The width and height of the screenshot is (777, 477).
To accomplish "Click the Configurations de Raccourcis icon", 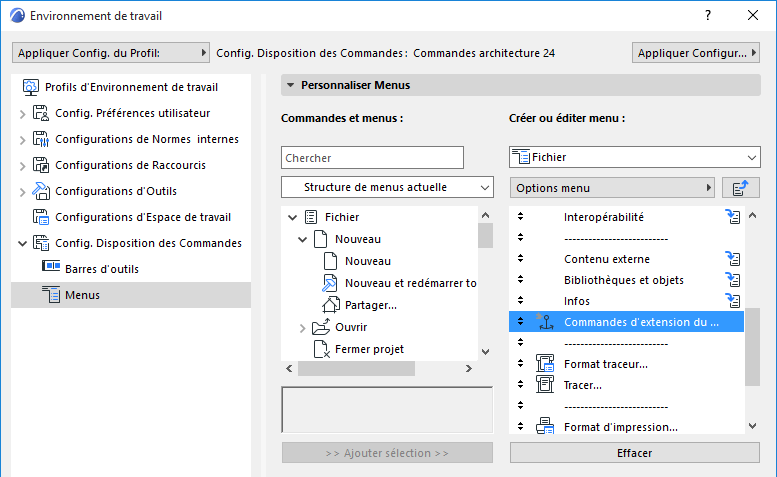I will [x=41, y=165].
